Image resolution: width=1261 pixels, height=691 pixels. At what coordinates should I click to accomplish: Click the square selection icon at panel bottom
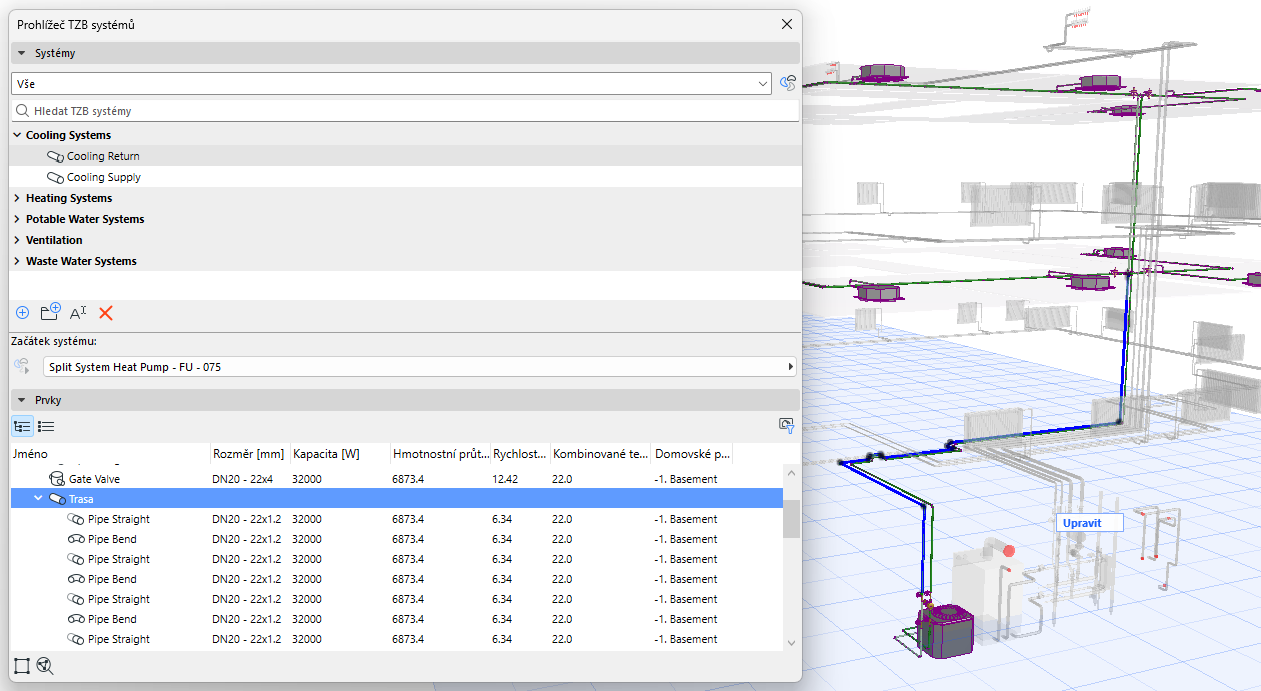click(22, 665)
